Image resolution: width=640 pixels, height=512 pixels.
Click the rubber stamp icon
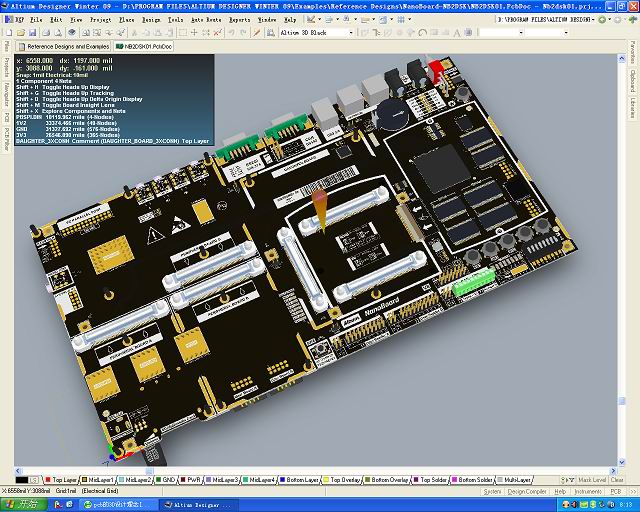tap(170, 33)
